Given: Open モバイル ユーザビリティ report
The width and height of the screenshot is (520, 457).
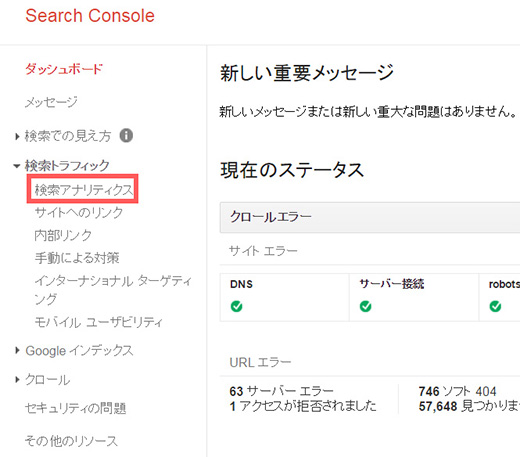Looking at the screenshot, I should click(99, 322).
